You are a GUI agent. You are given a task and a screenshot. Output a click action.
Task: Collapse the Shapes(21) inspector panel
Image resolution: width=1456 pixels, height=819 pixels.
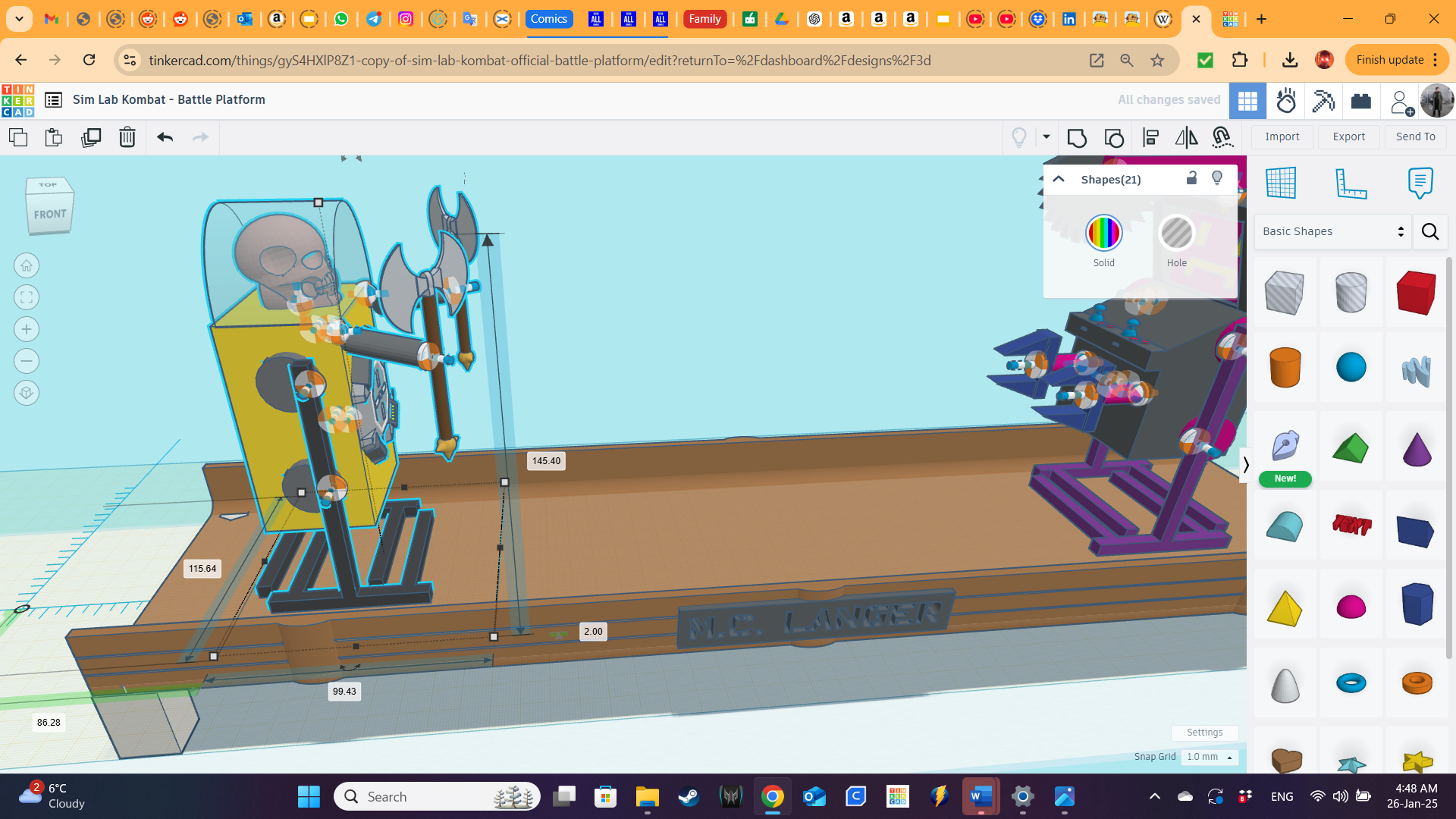coord(1058,179)
